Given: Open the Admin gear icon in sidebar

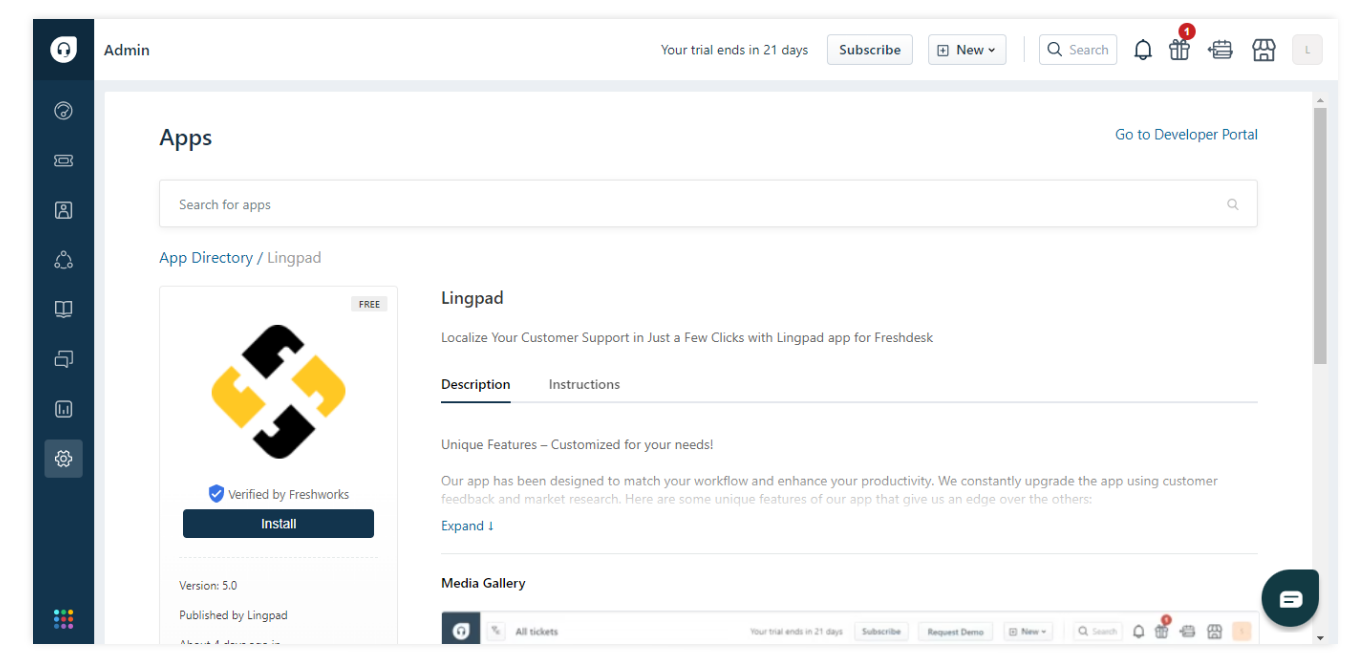Looking at the screenshot, I should (x=63, y=459).
